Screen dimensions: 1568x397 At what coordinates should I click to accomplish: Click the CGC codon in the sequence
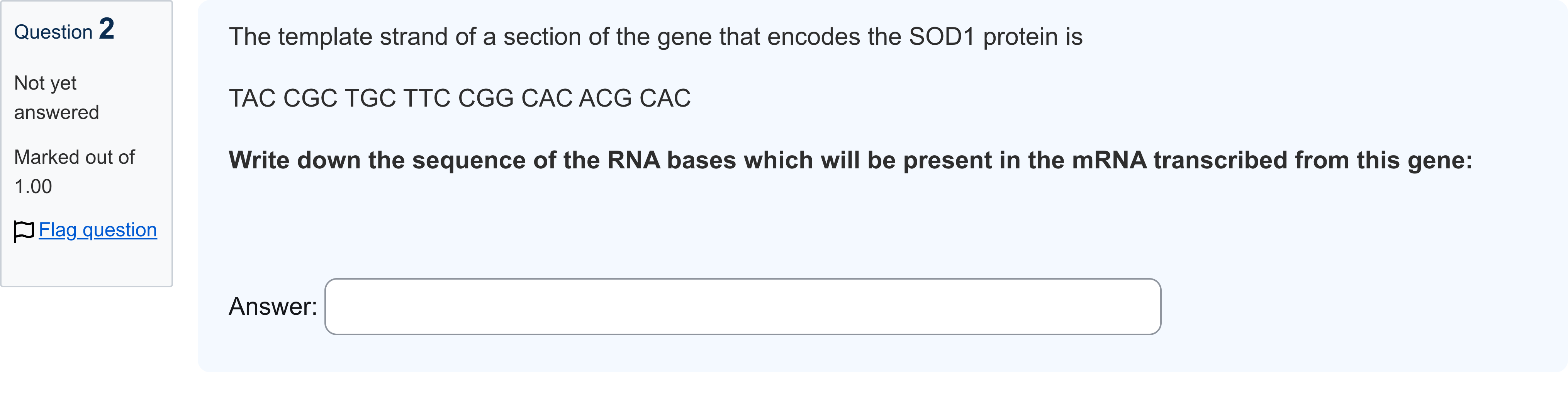click(311, 98)
